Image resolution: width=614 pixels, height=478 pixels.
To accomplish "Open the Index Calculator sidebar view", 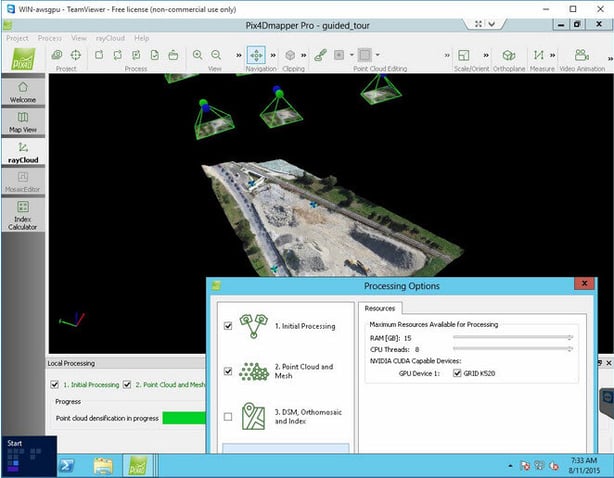I will click(x=22, y=212).
